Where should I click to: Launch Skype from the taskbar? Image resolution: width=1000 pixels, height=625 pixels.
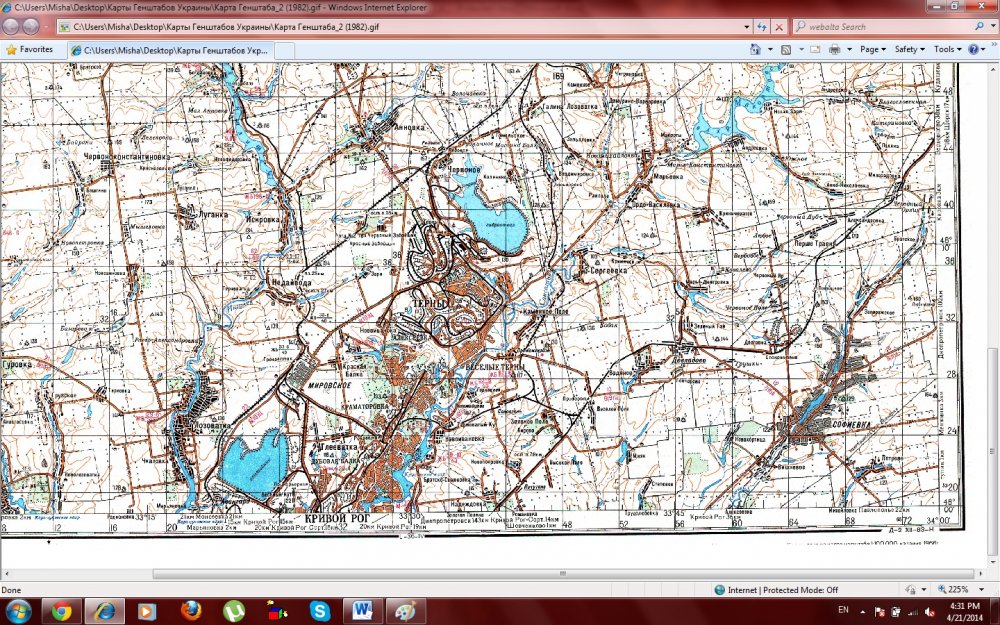pos(320,610)
